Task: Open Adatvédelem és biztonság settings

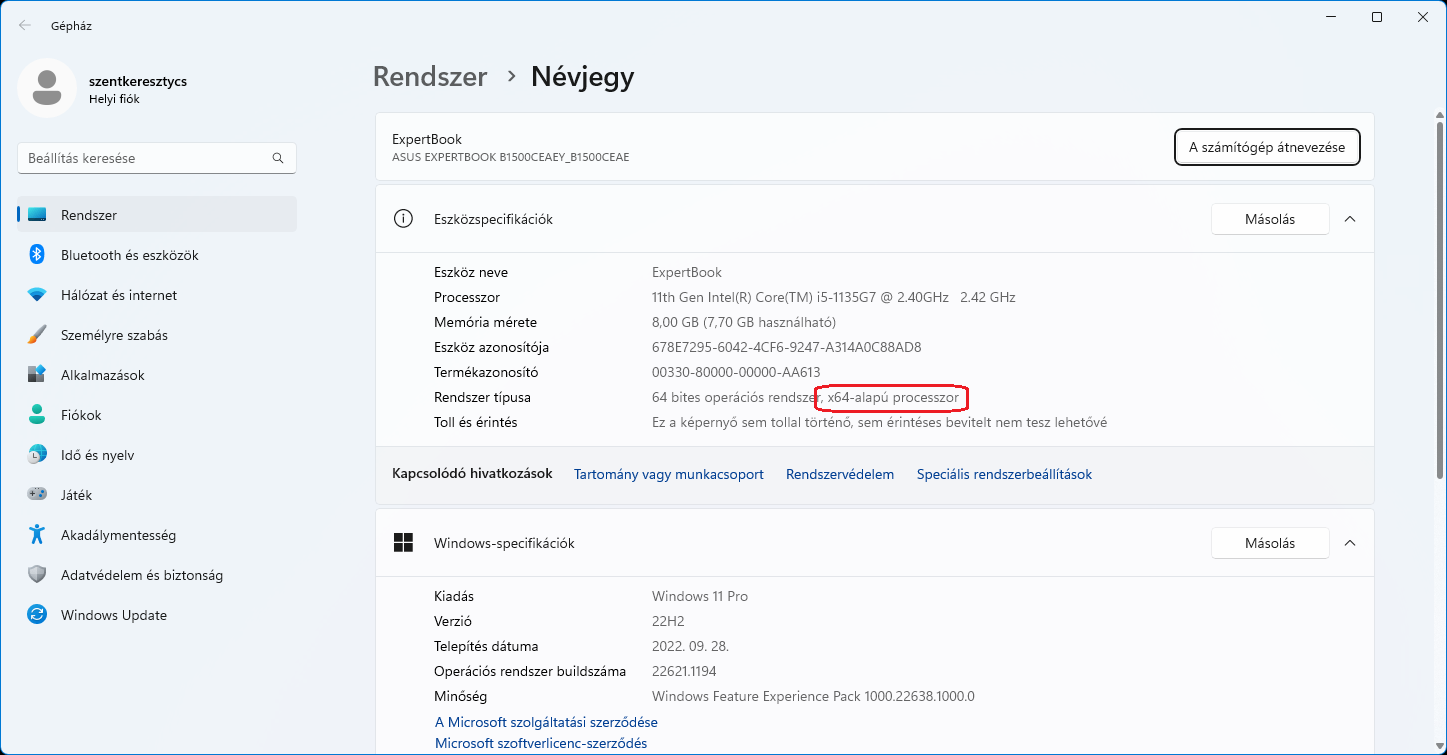Action: coord(157,575)
